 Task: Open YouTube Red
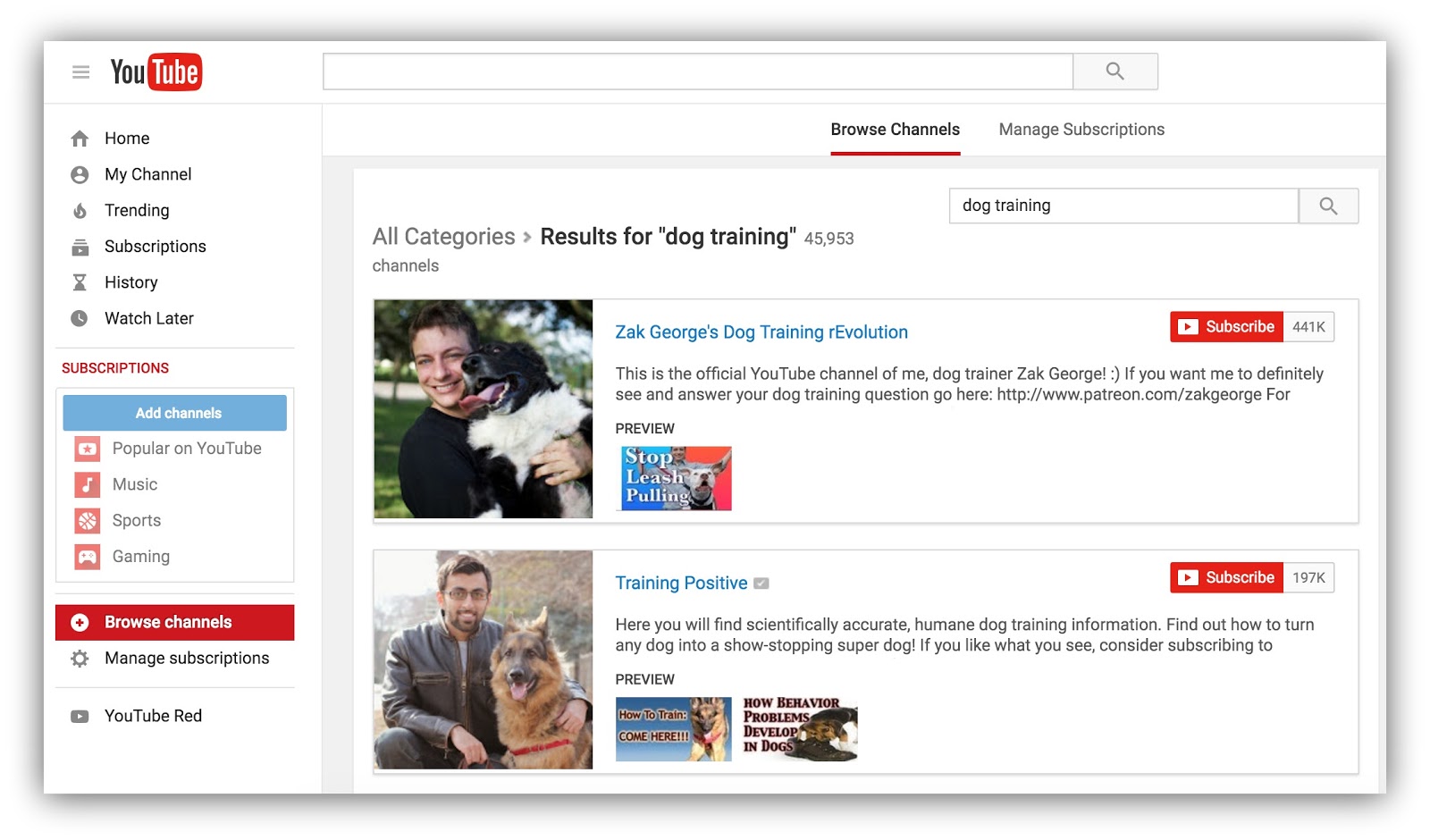click(x=154, y=716)
